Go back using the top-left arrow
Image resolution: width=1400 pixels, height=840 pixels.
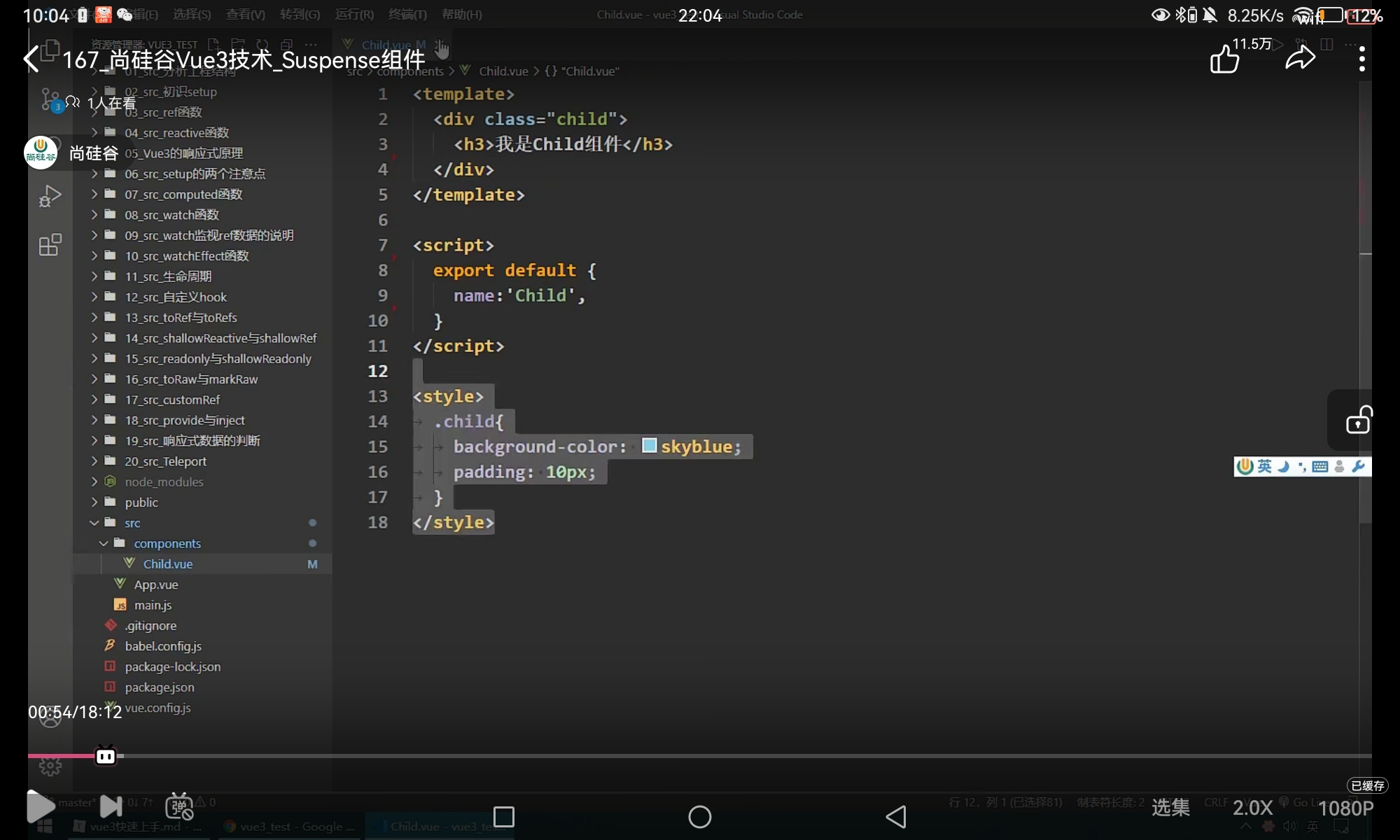click(x=31, y=59)
